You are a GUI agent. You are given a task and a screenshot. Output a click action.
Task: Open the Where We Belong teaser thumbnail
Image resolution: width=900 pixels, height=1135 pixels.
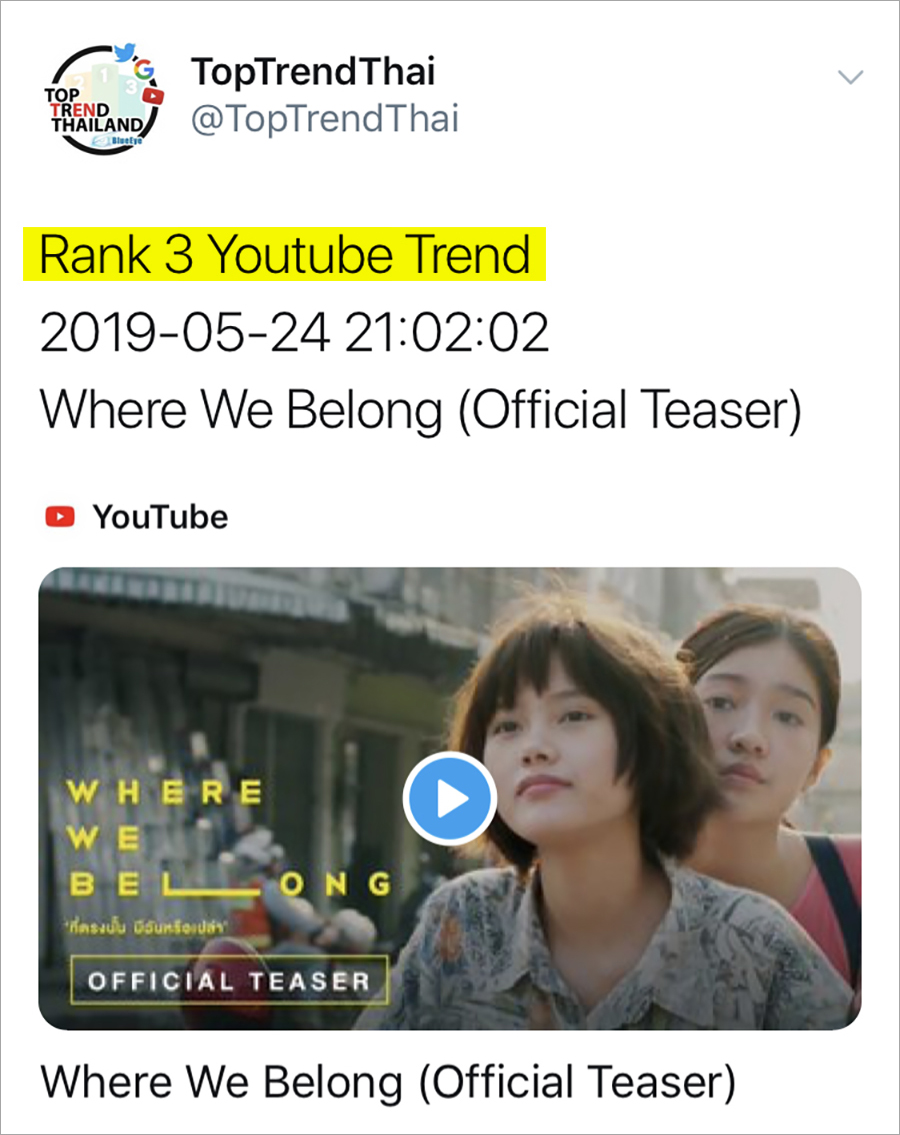point(450,798)
